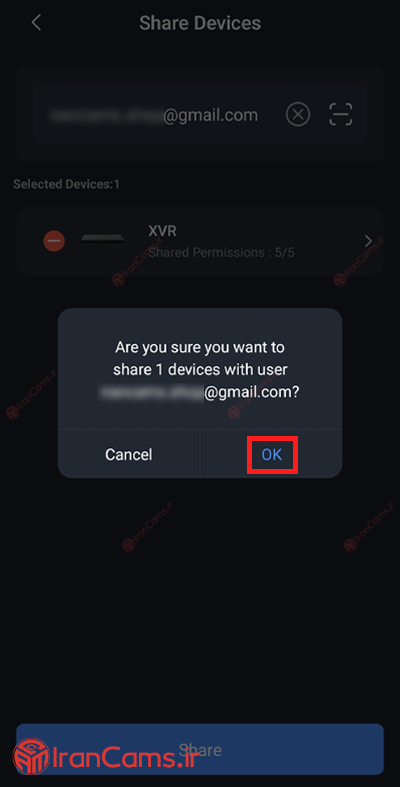Image resolution: width=400 pixels, height=787 pixels.
Task: Click the Selected Devices:1 label
Action: [x=66, y=184]
